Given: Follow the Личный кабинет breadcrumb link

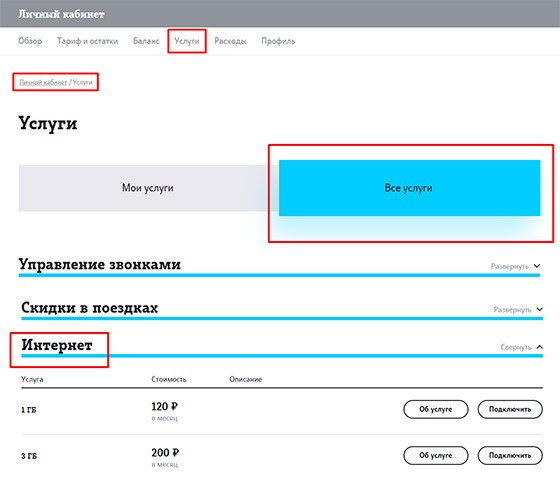Looking at the screenshot, I should tap(43, 83).
